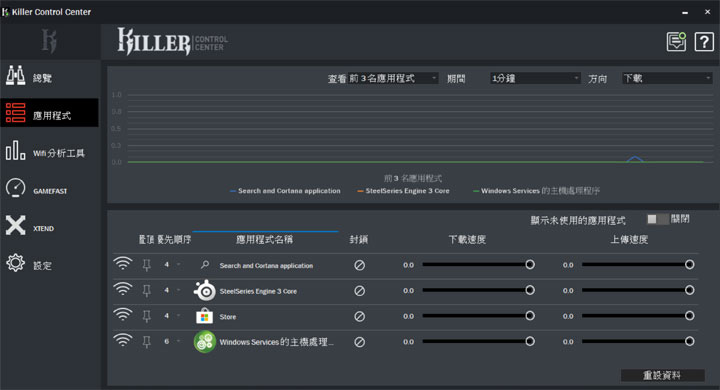Click the Wi-Fi icon for SteelSeries Engine 3 Core
Screen dimensions: 720x390
click(123, 289)
